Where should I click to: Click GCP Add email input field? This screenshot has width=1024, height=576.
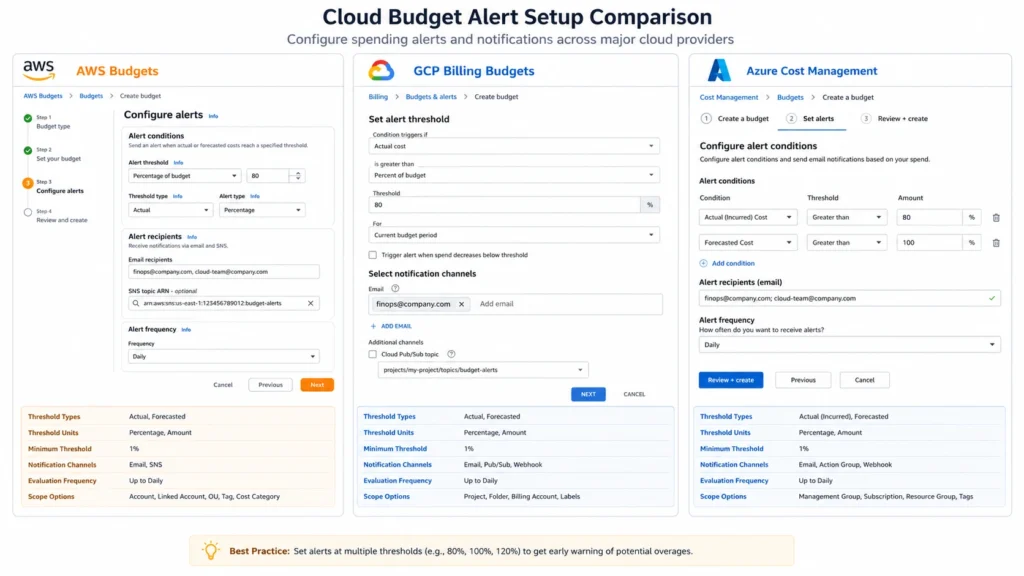(567, 304)
